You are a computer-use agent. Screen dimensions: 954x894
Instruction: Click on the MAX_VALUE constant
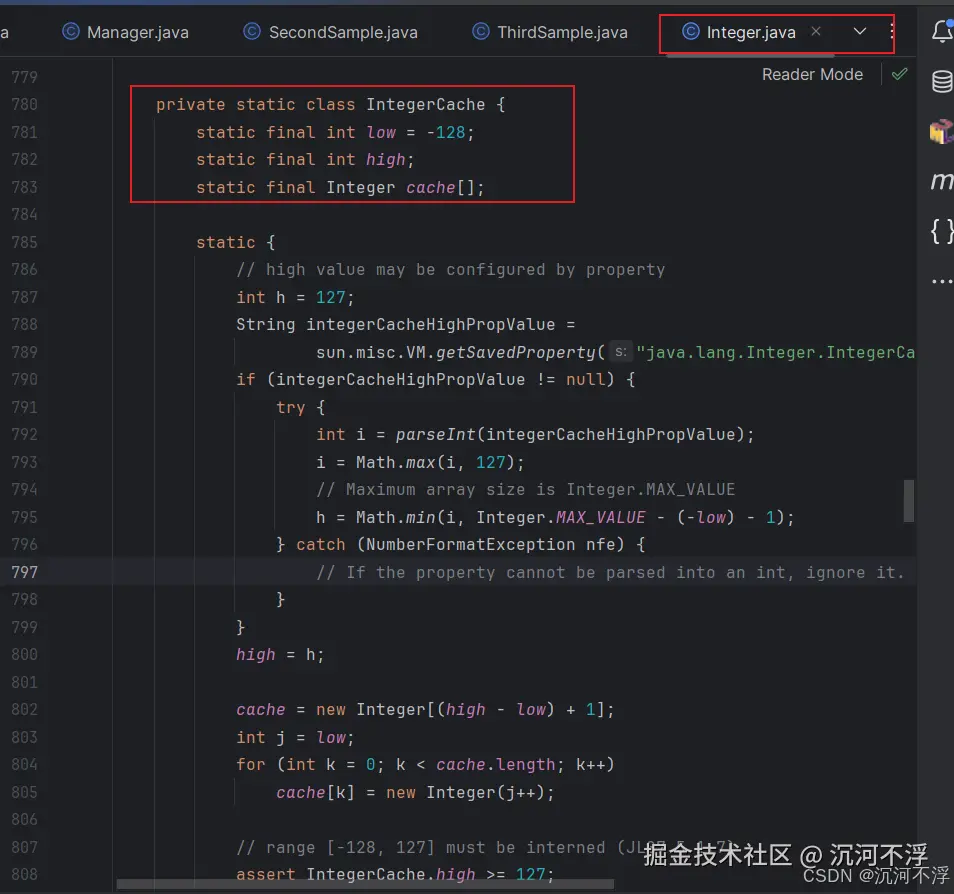601,517
